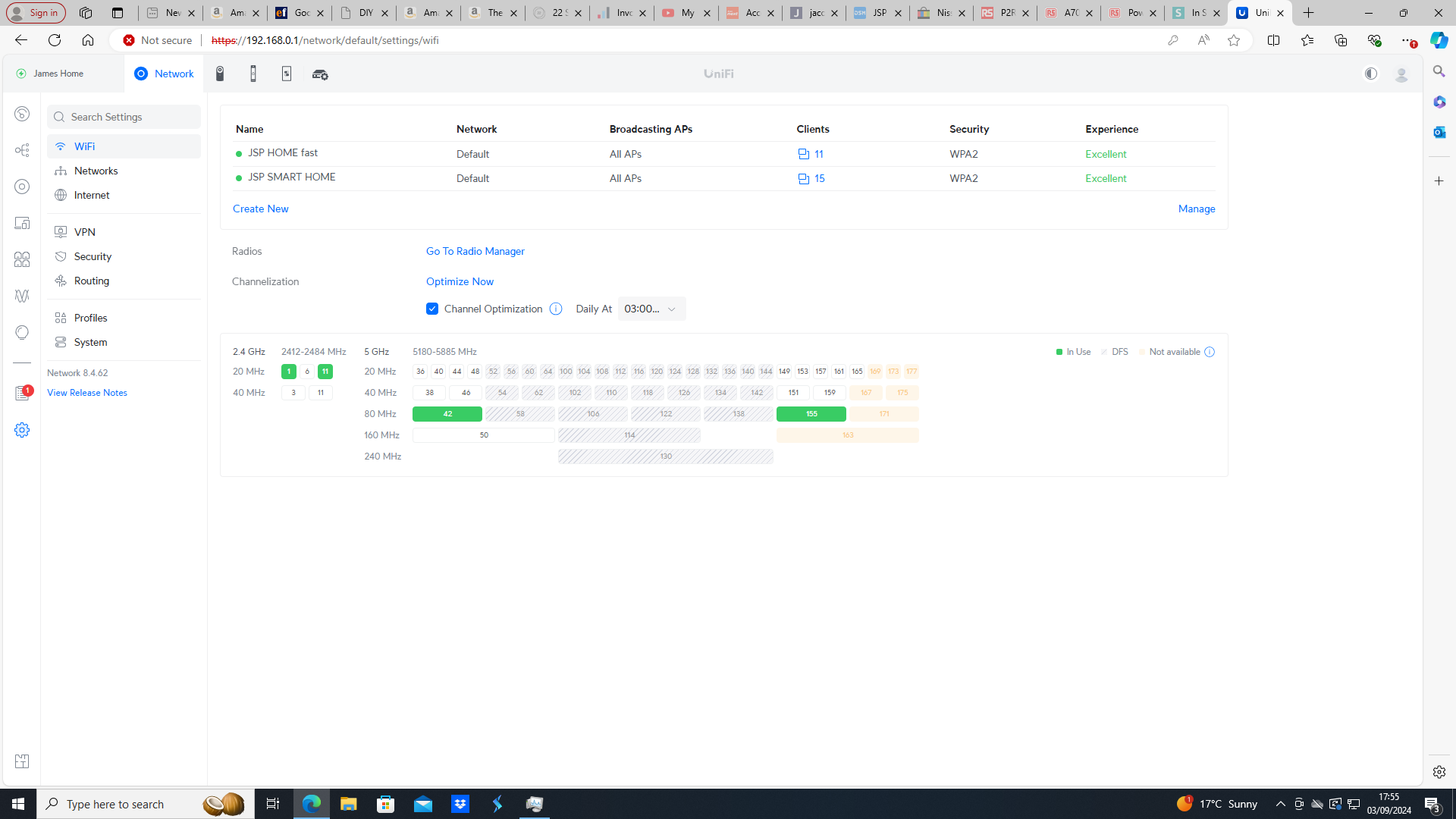
Task: Click Create New WiFi network button
Action: (x=260, y=208)
